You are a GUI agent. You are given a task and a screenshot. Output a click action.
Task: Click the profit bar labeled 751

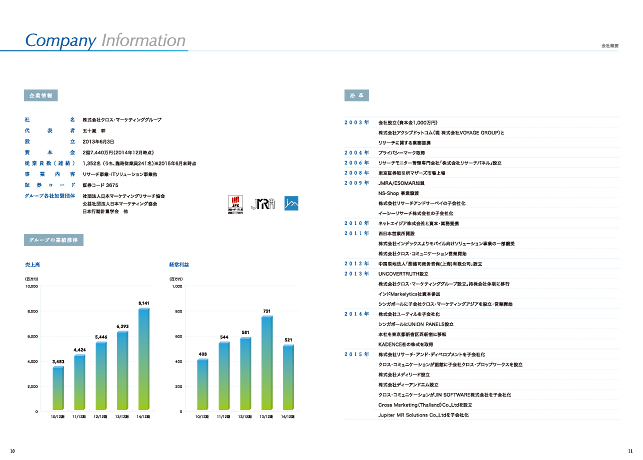pyautogui.click(x=267, y=363)
